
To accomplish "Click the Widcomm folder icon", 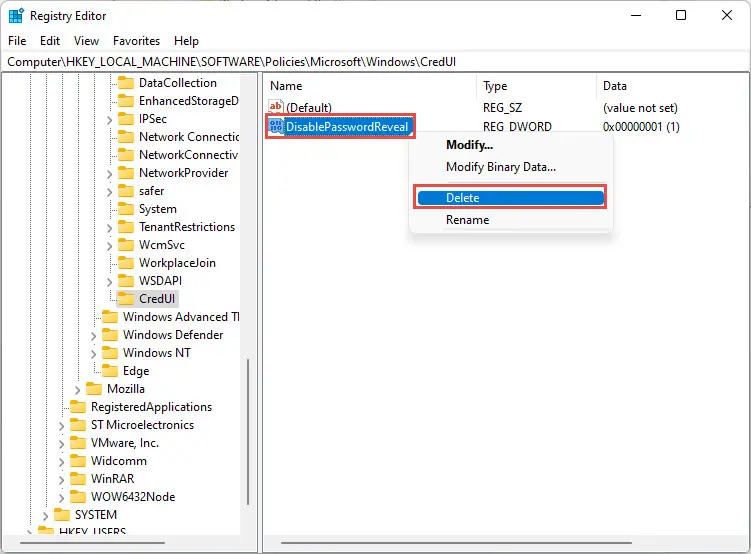I will [x=78, y=461].
